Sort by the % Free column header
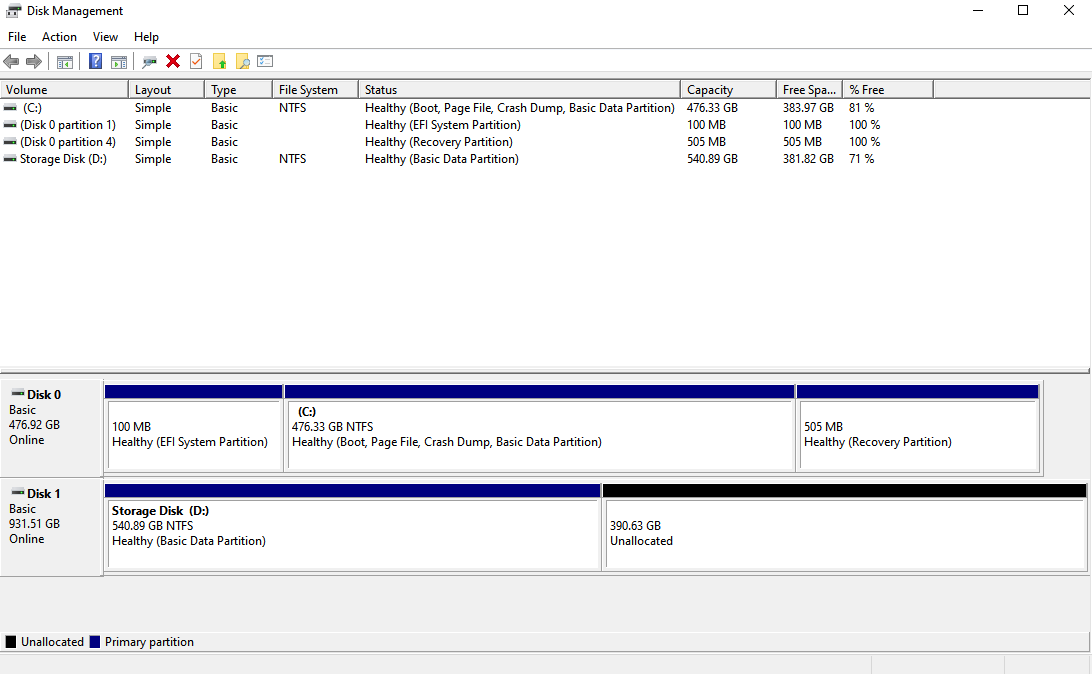The height and width of the screenshot is (674, 1092). (x=888, y=90)
